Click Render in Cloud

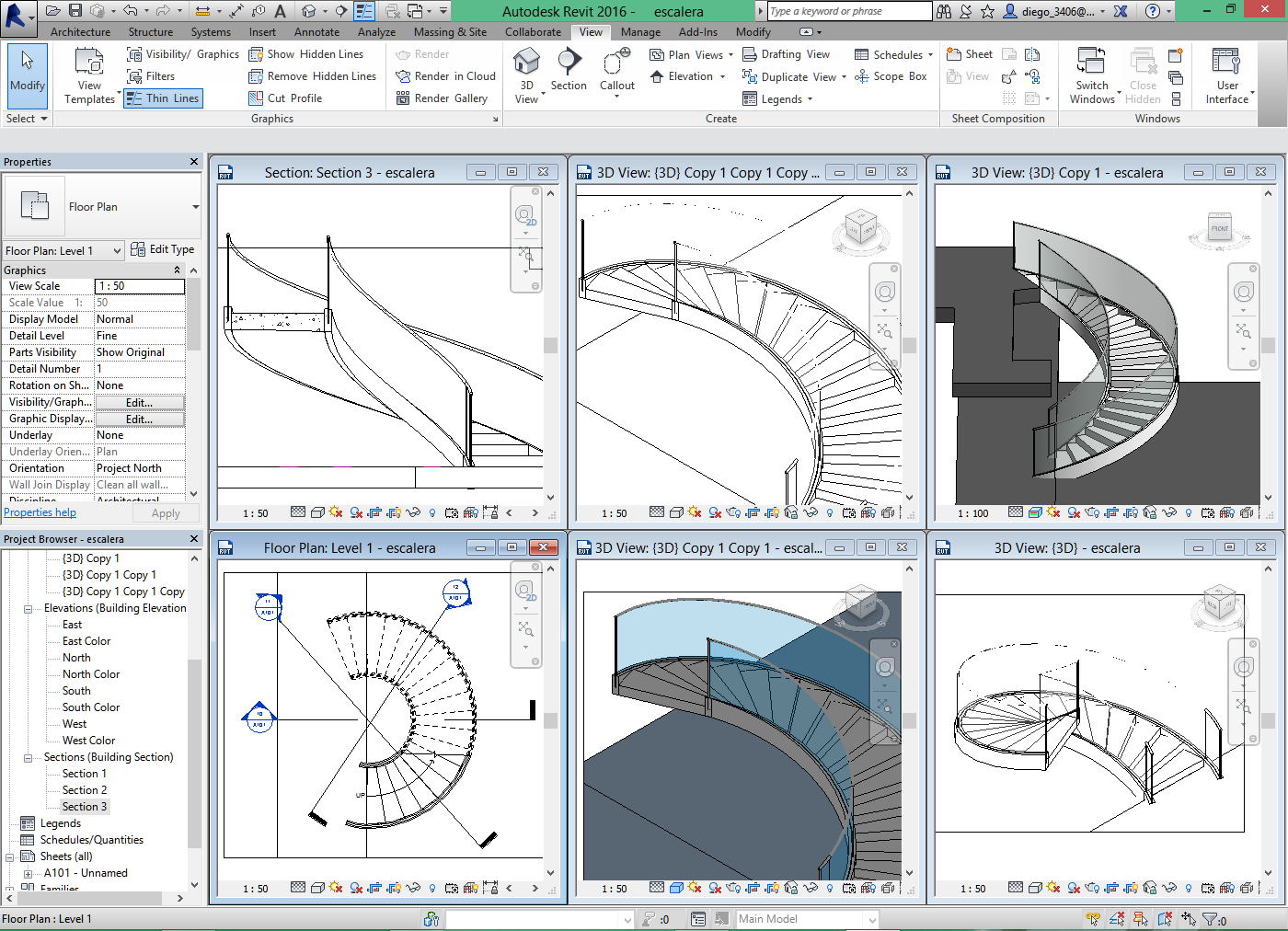tap(444, 75)
